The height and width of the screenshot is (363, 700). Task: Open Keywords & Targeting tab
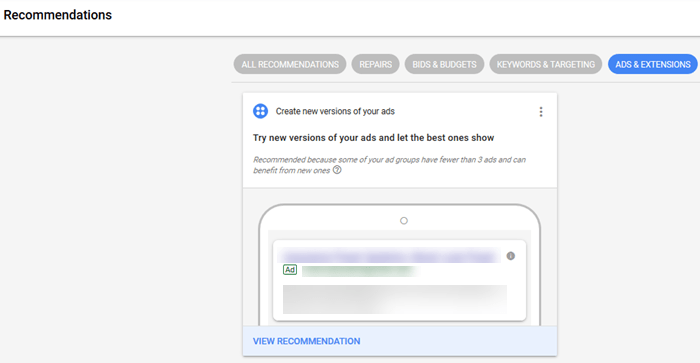coord(546,64)
